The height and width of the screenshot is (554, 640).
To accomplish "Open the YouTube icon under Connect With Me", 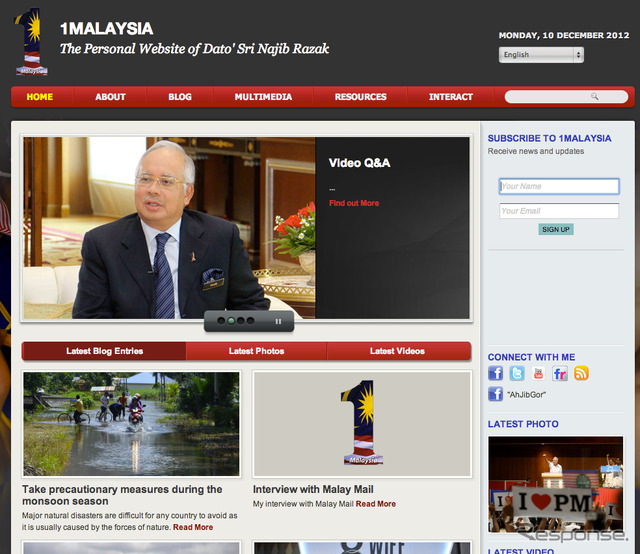I will click(x=538, y=373).
